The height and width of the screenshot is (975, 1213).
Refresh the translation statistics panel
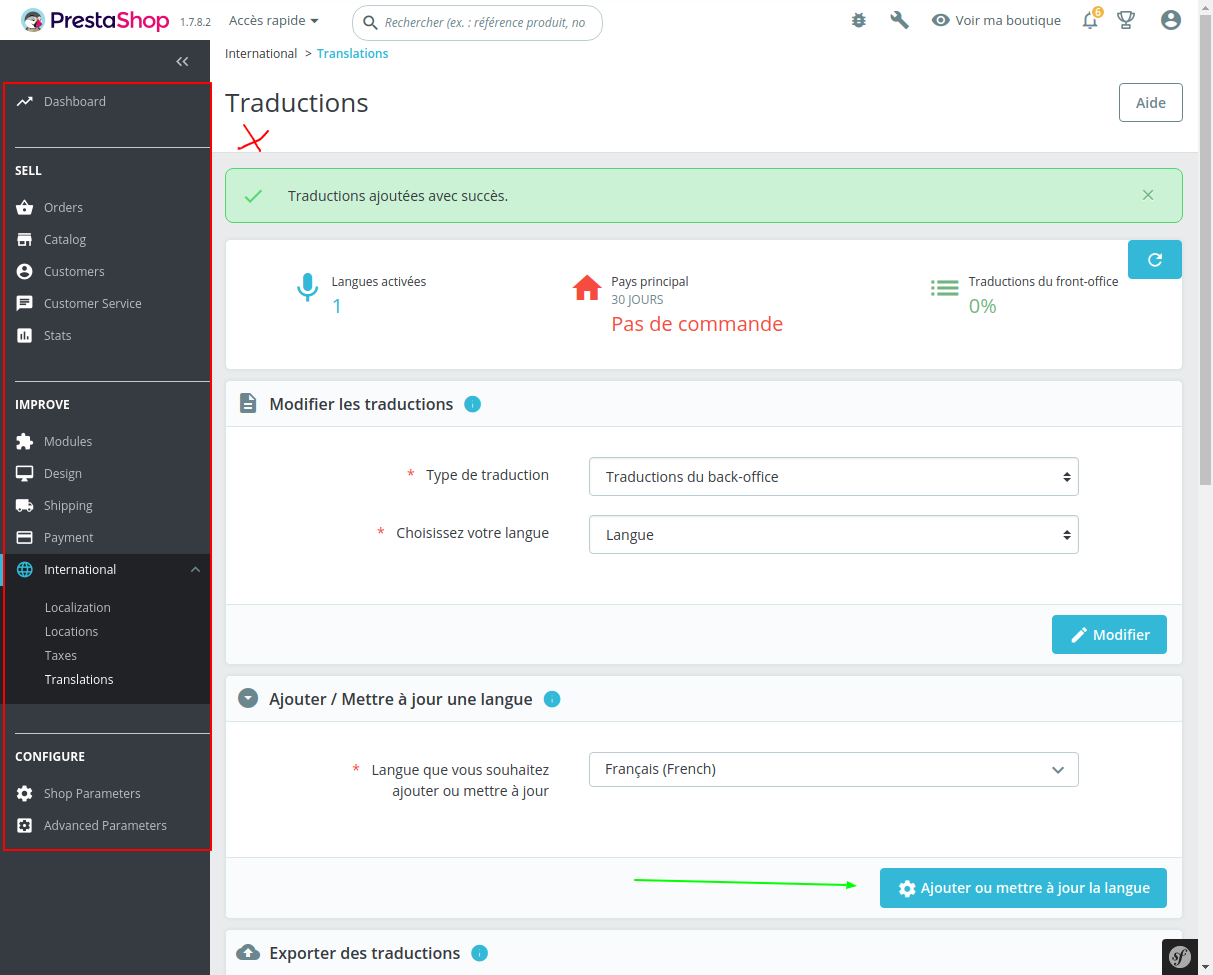(x=1154, y=259)
